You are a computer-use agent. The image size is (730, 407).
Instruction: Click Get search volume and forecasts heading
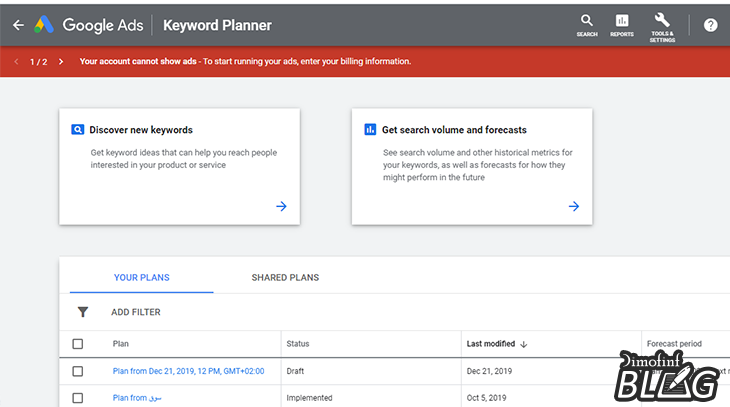(454, 130)
